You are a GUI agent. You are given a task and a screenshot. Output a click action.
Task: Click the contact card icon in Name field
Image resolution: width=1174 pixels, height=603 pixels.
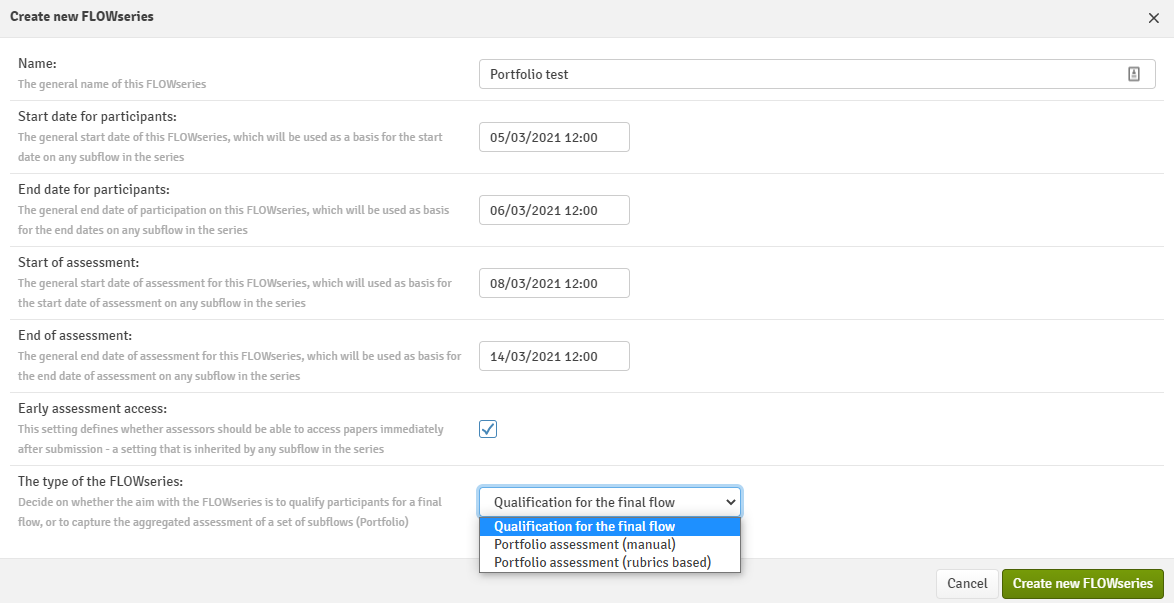click(1134, 74)
